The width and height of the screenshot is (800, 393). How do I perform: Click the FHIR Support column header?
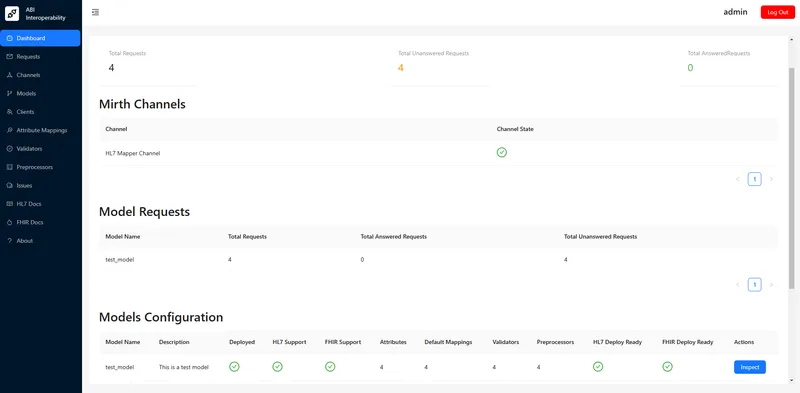click(x=343, y=342)
